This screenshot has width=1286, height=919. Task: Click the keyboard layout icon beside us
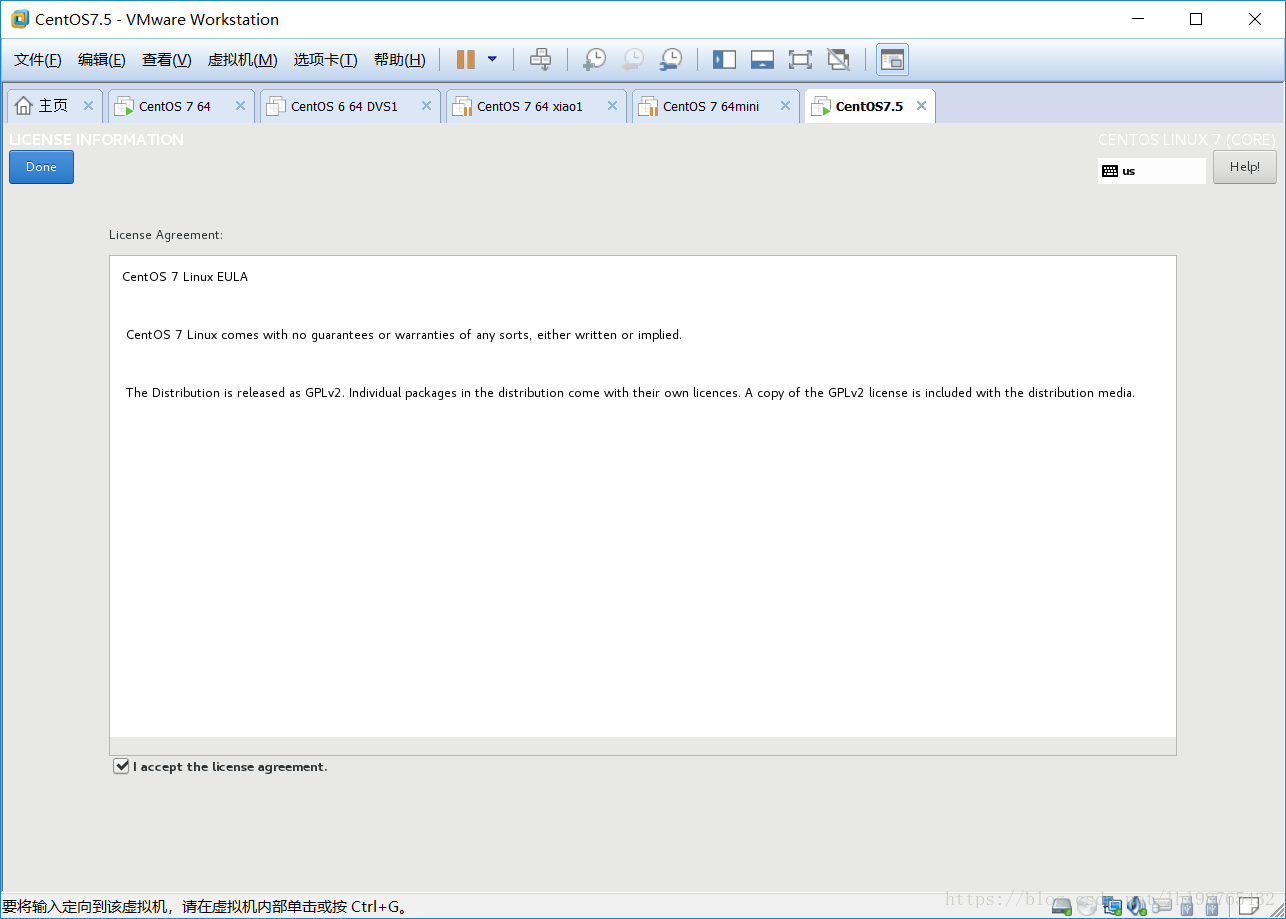pyautogui.click(x=1109, y=171)
